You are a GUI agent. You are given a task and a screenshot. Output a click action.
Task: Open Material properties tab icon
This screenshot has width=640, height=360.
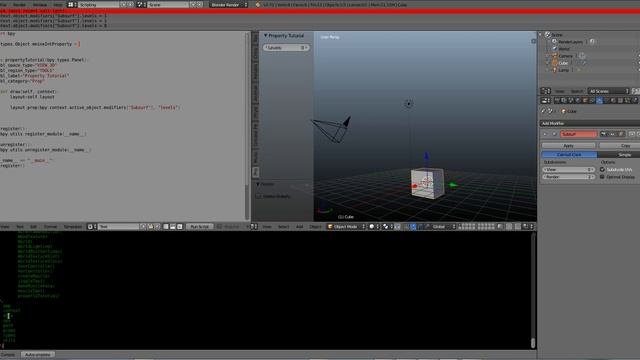click(613, 100)
